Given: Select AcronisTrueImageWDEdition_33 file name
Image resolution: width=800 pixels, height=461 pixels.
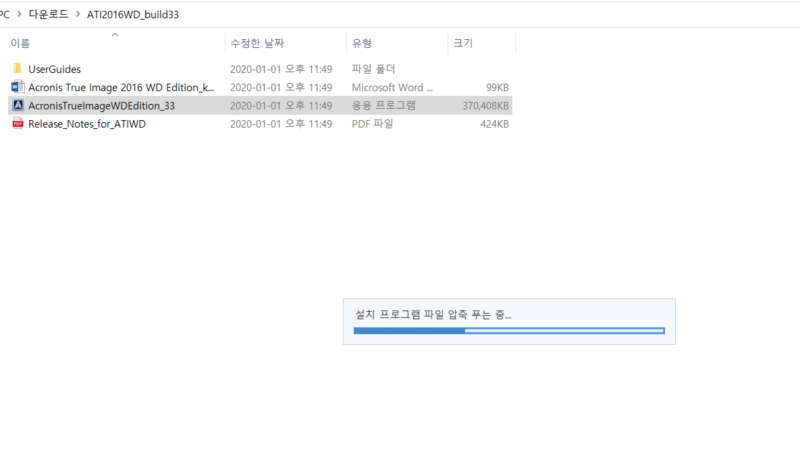Looking at the screenshot, I should 102,106.
